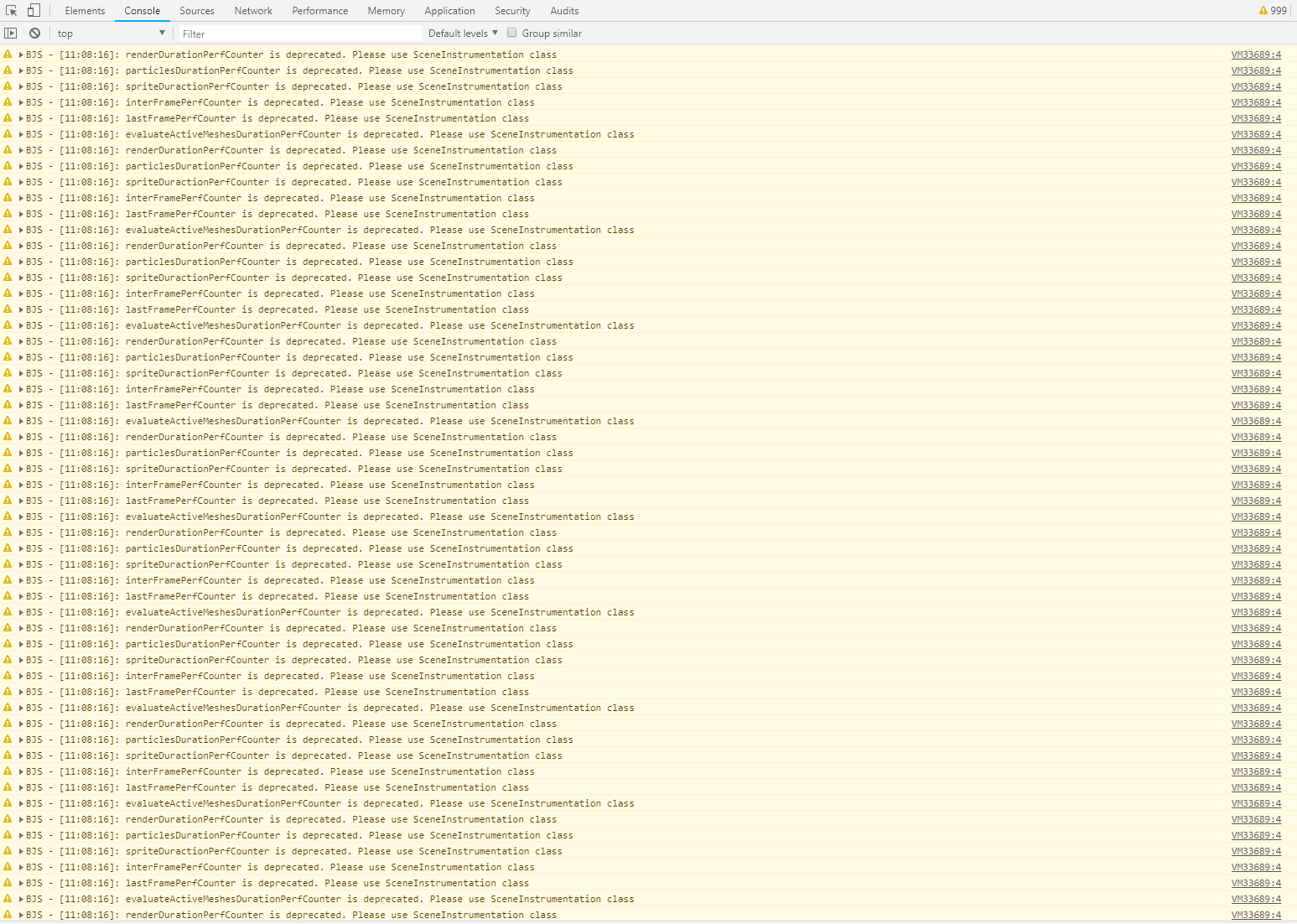The image size is (1297, 924).
Task: Expand the bottommost evaluateActiveMeshesDurationPerfCounter warning
Action: [21, 899]
